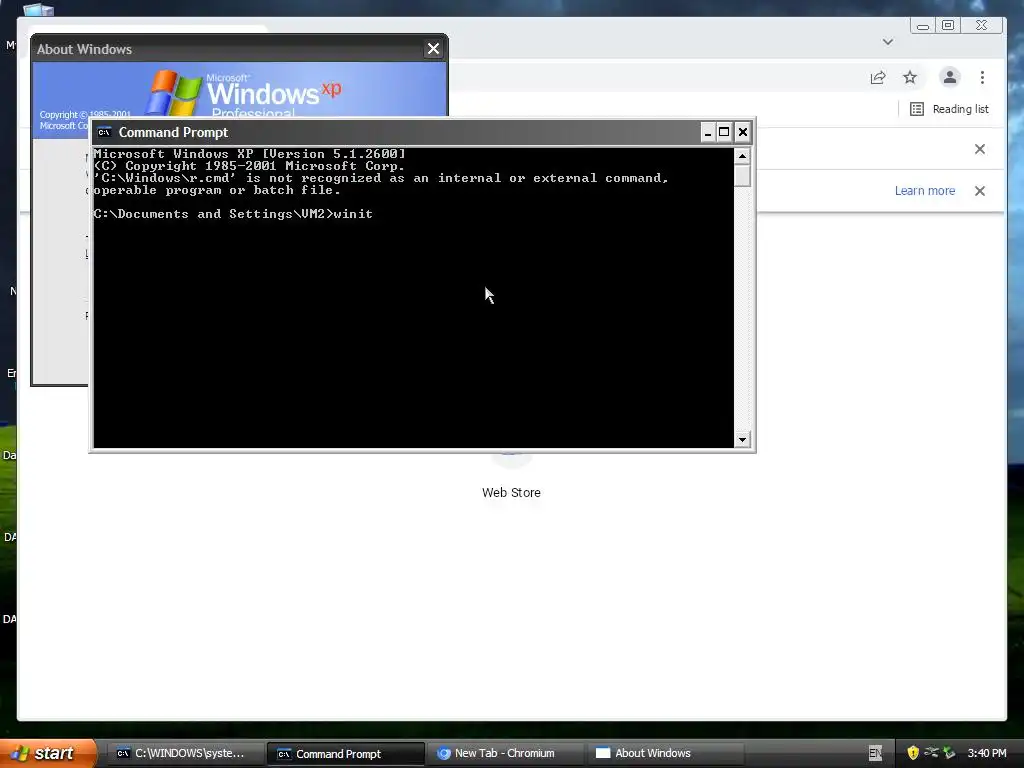Viewport: 1024px width, 768px height.
Task: Bookmark this tab with the star icon
Action: pyautogui.click(x=910, y=78)
